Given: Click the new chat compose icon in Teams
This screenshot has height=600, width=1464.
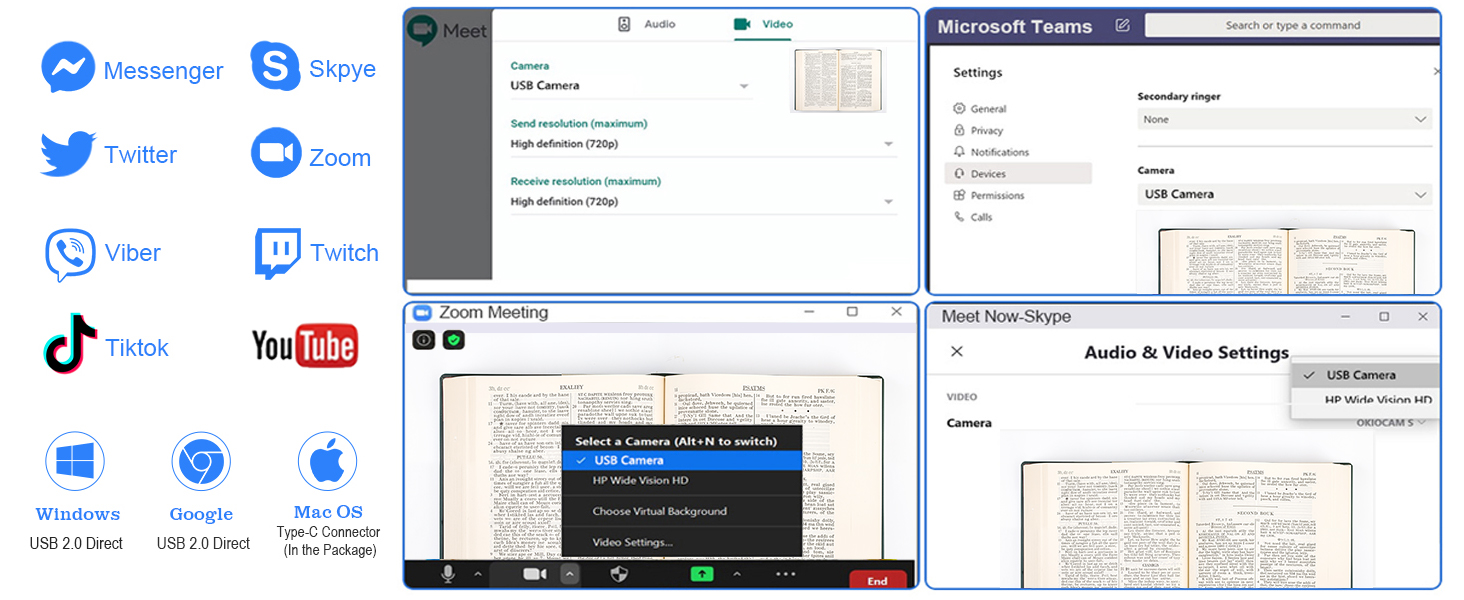Looking at the screenshot, I should coord(1122,25).
